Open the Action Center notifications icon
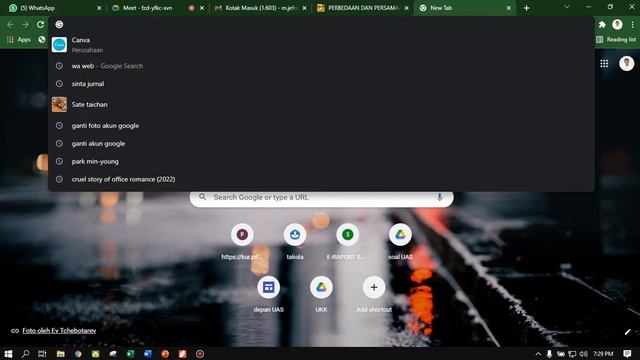This screenshot has height=360, width=640. pos(627,353)
